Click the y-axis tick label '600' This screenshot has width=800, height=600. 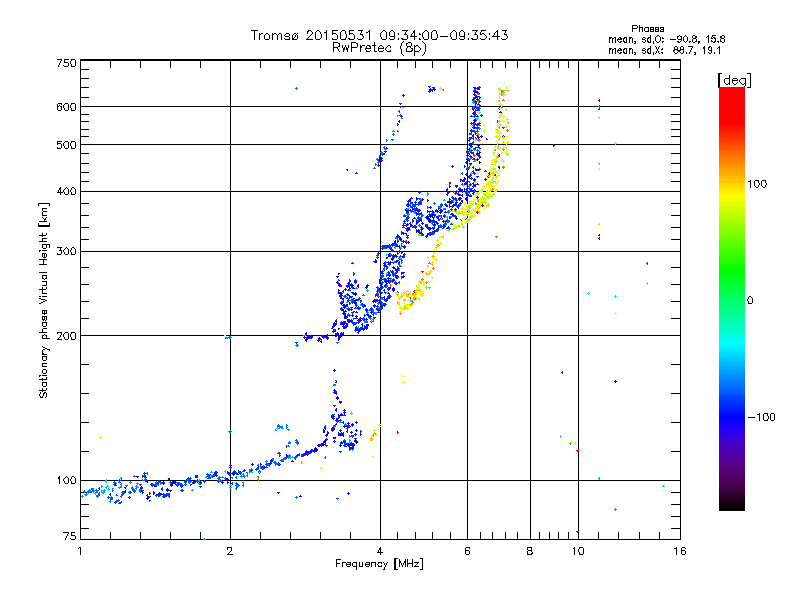tap(66, 107)
